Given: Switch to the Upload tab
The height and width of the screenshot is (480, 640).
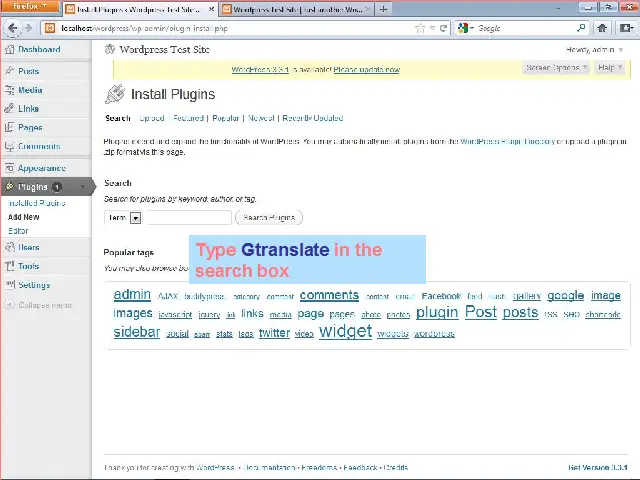Looking at the screenshot, I should coord(151,118).
